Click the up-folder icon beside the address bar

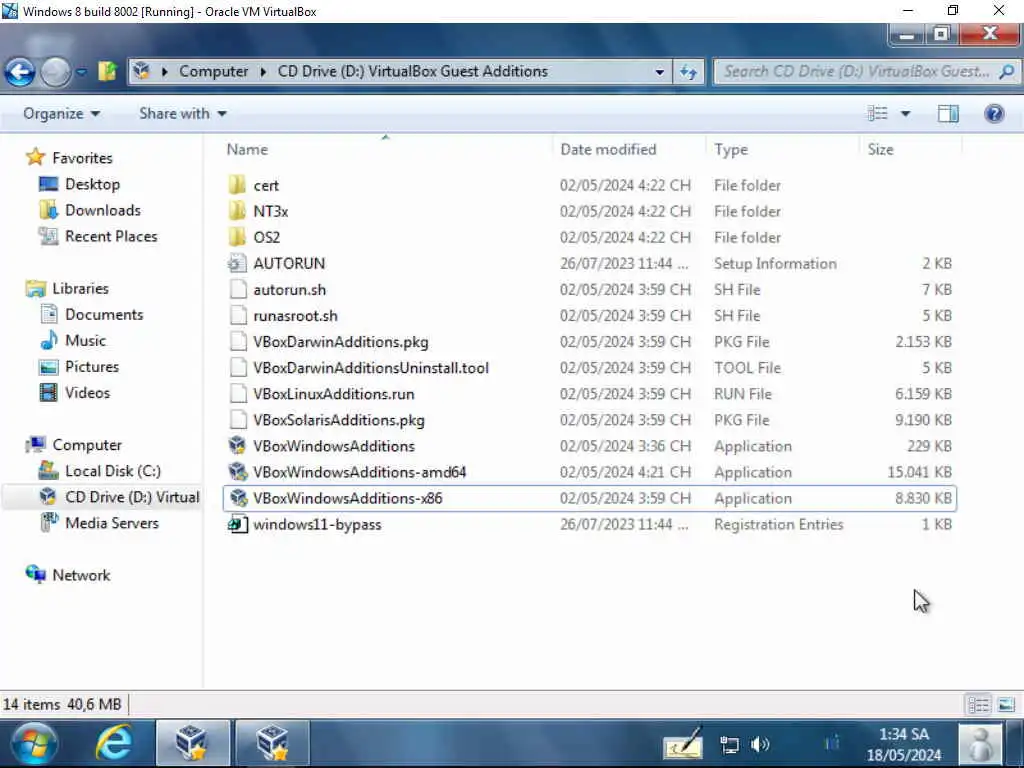click(x=107, y=71)
